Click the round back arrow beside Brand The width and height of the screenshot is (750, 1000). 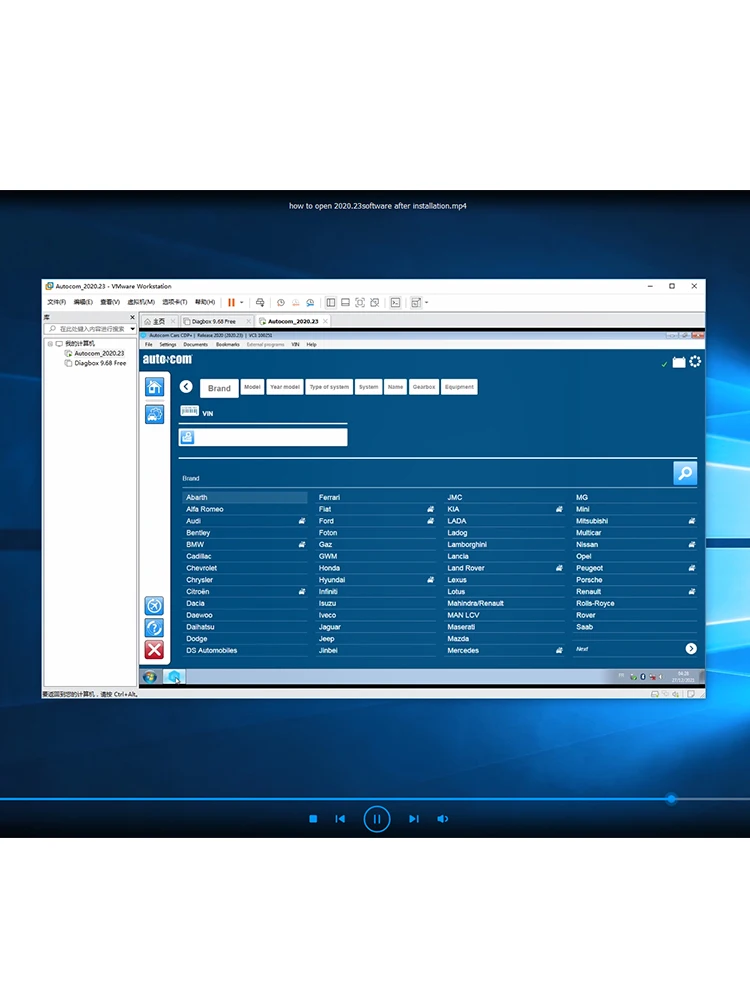(186, 386)
